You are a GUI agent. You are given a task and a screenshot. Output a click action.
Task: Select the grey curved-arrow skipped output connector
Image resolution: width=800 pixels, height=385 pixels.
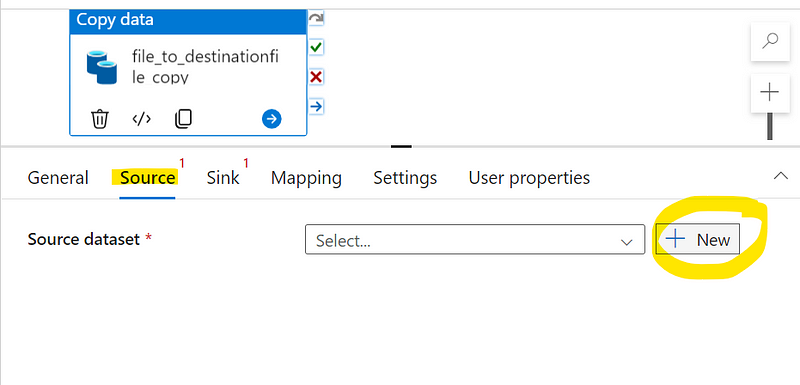pyautogui.click(x=316, y=19)
